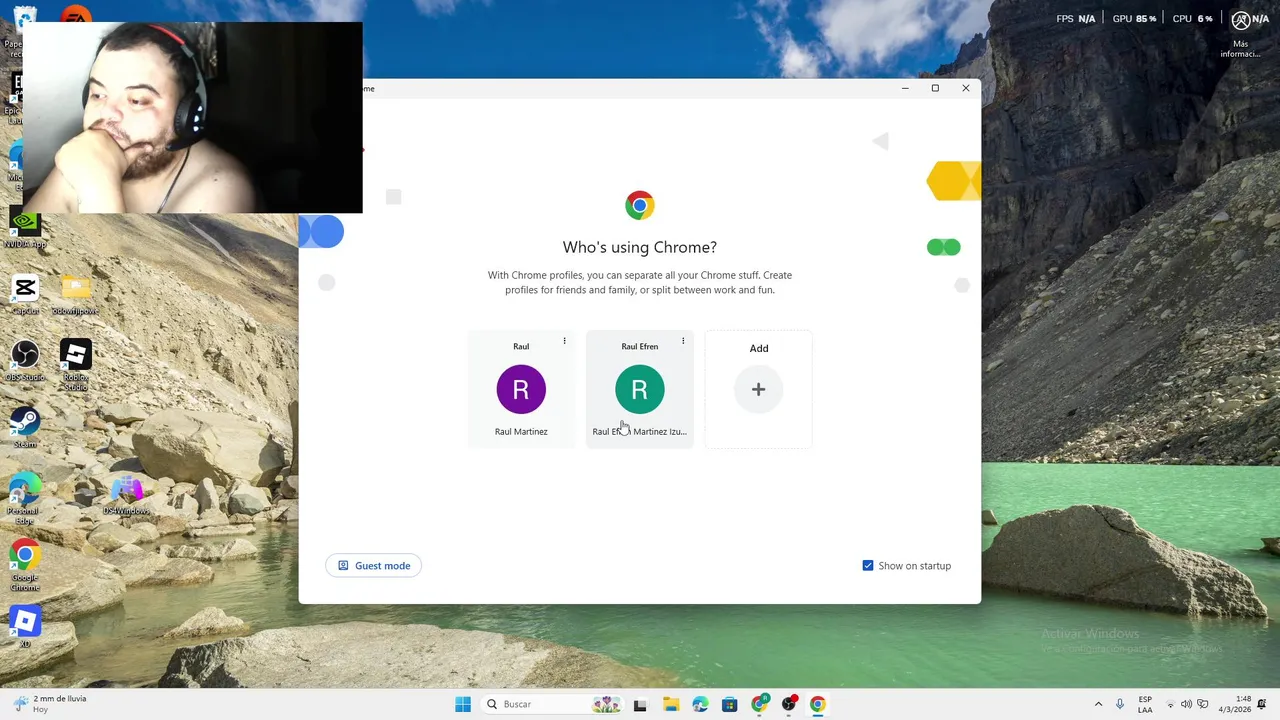
Task: Open OBS Studio desktop shortcut
Action: 25,361
